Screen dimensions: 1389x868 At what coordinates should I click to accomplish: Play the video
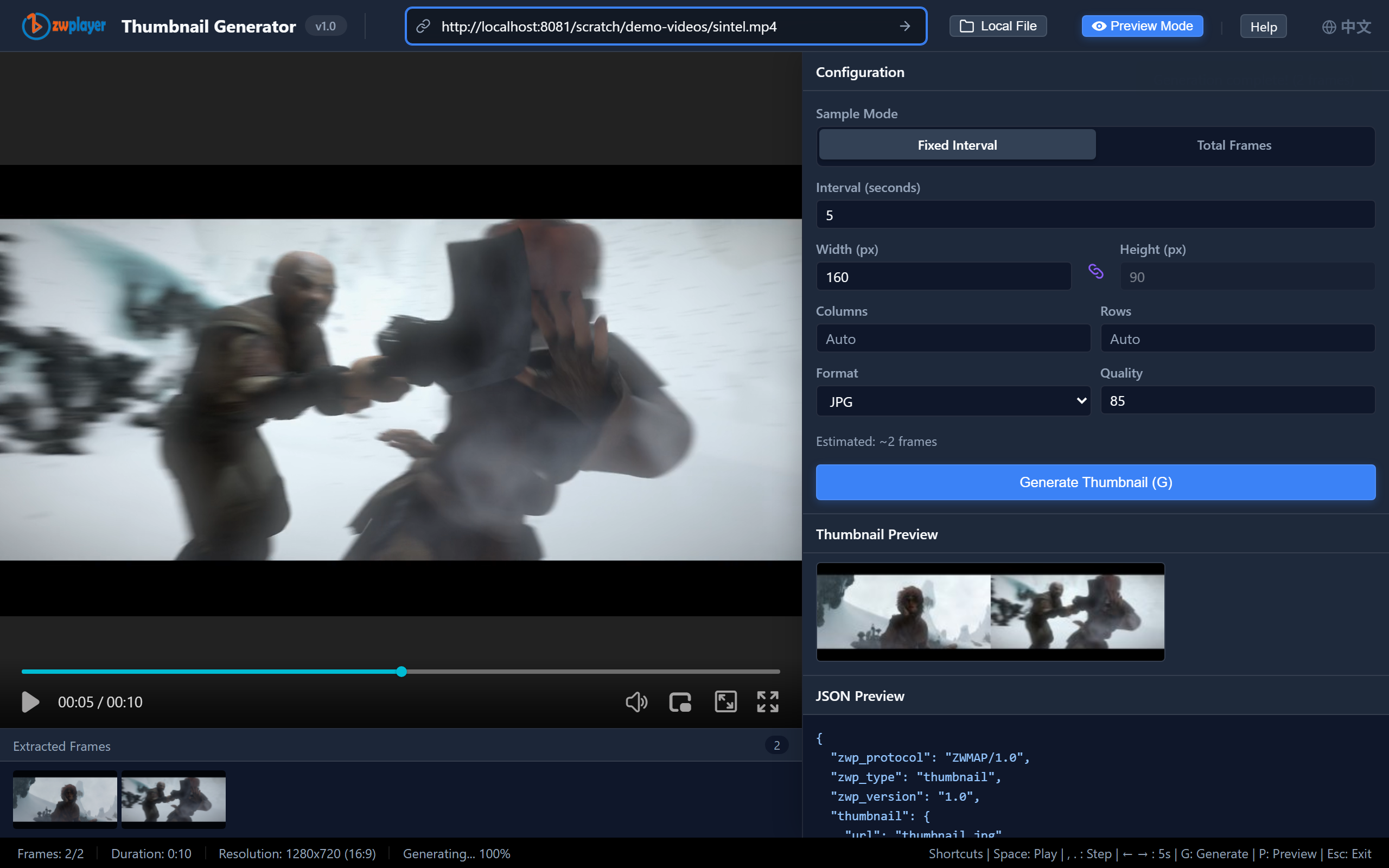click(30, 702)
